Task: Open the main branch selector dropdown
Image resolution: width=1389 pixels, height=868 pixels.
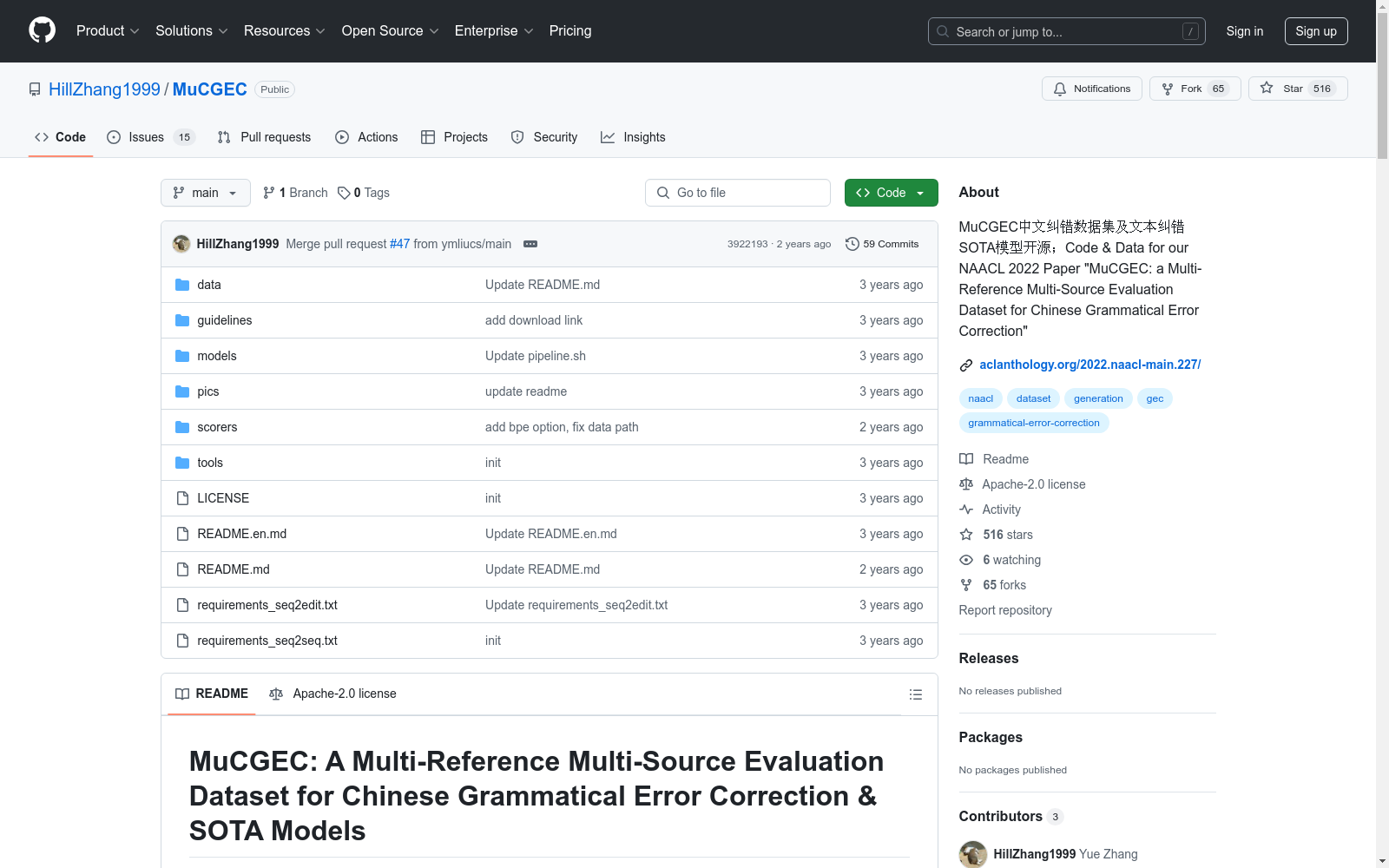Action: [x=206, y=193]
